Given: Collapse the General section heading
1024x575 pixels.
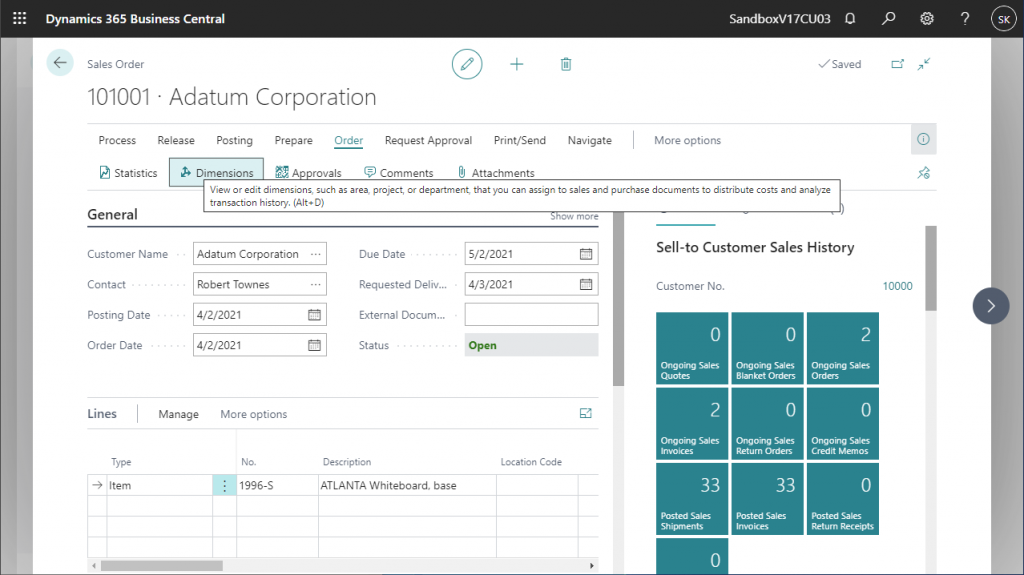Looking at the screenshot, I should tap(112, 214).
